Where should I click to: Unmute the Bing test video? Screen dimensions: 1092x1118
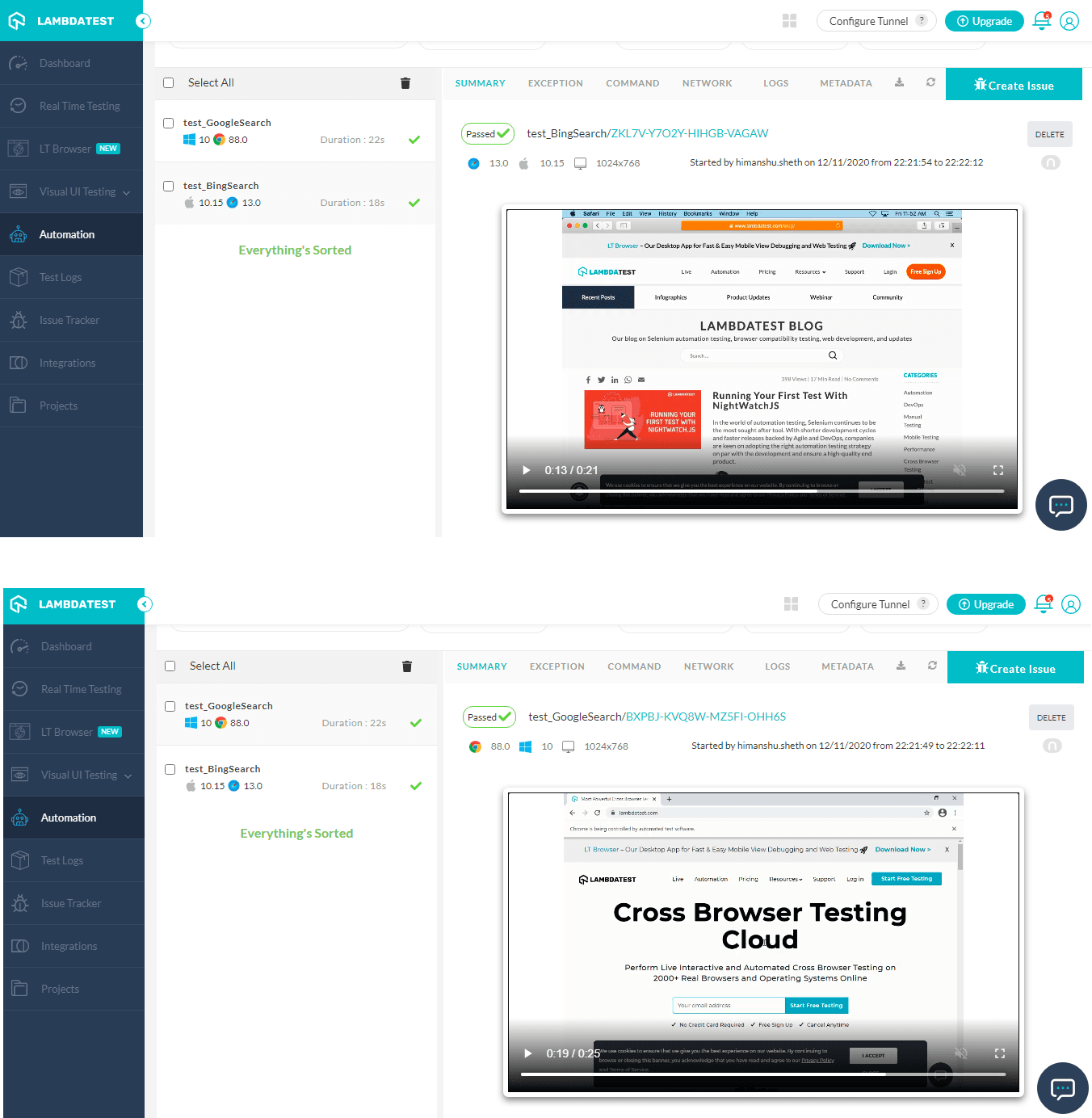960,470
